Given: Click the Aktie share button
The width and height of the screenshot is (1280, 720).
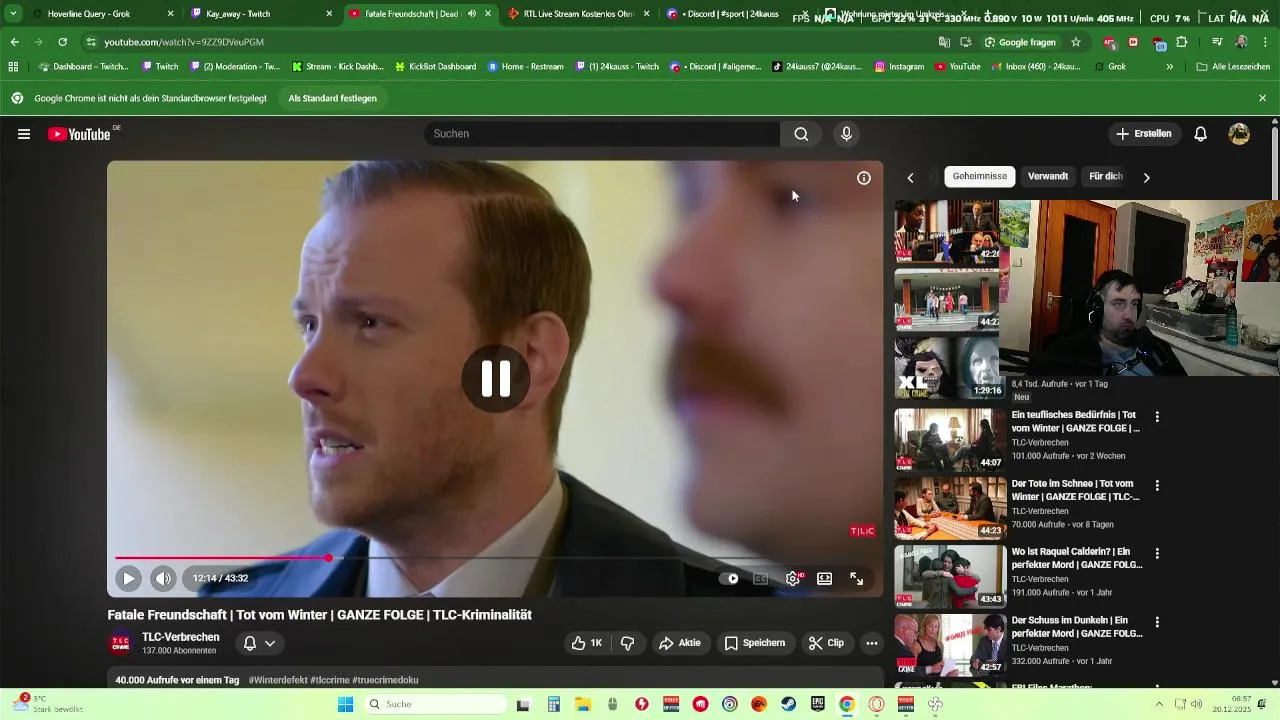Looking at the screenshot, I should [x=679, y=643].
